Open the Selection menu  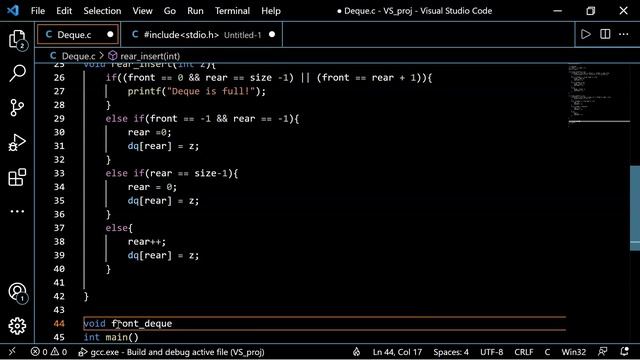[102, 11]
